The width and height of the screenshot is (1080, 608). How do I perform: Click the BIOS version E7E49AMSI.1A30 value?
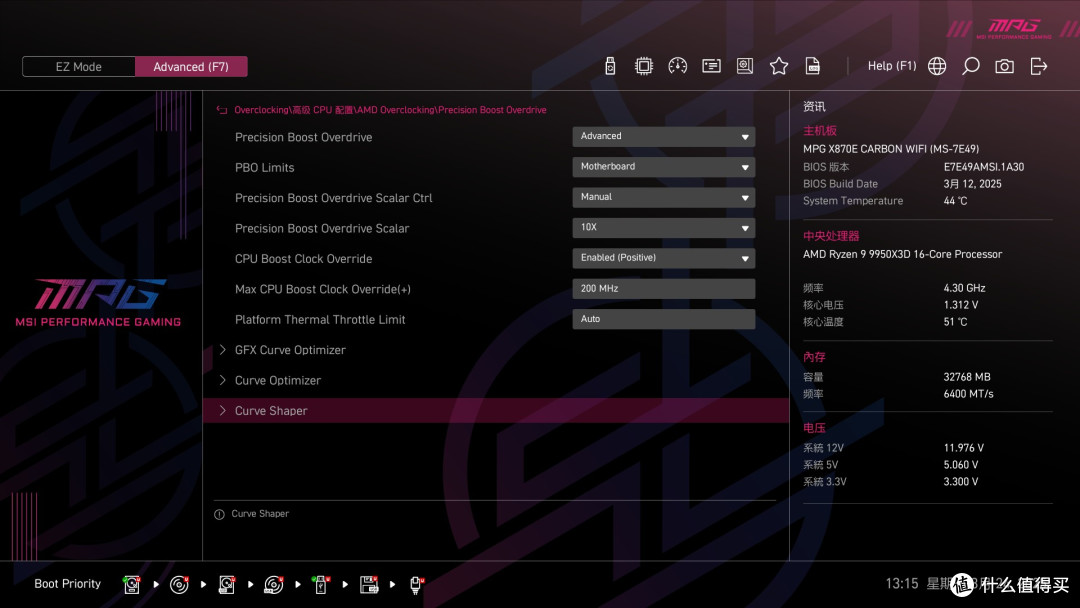point(984,167)
